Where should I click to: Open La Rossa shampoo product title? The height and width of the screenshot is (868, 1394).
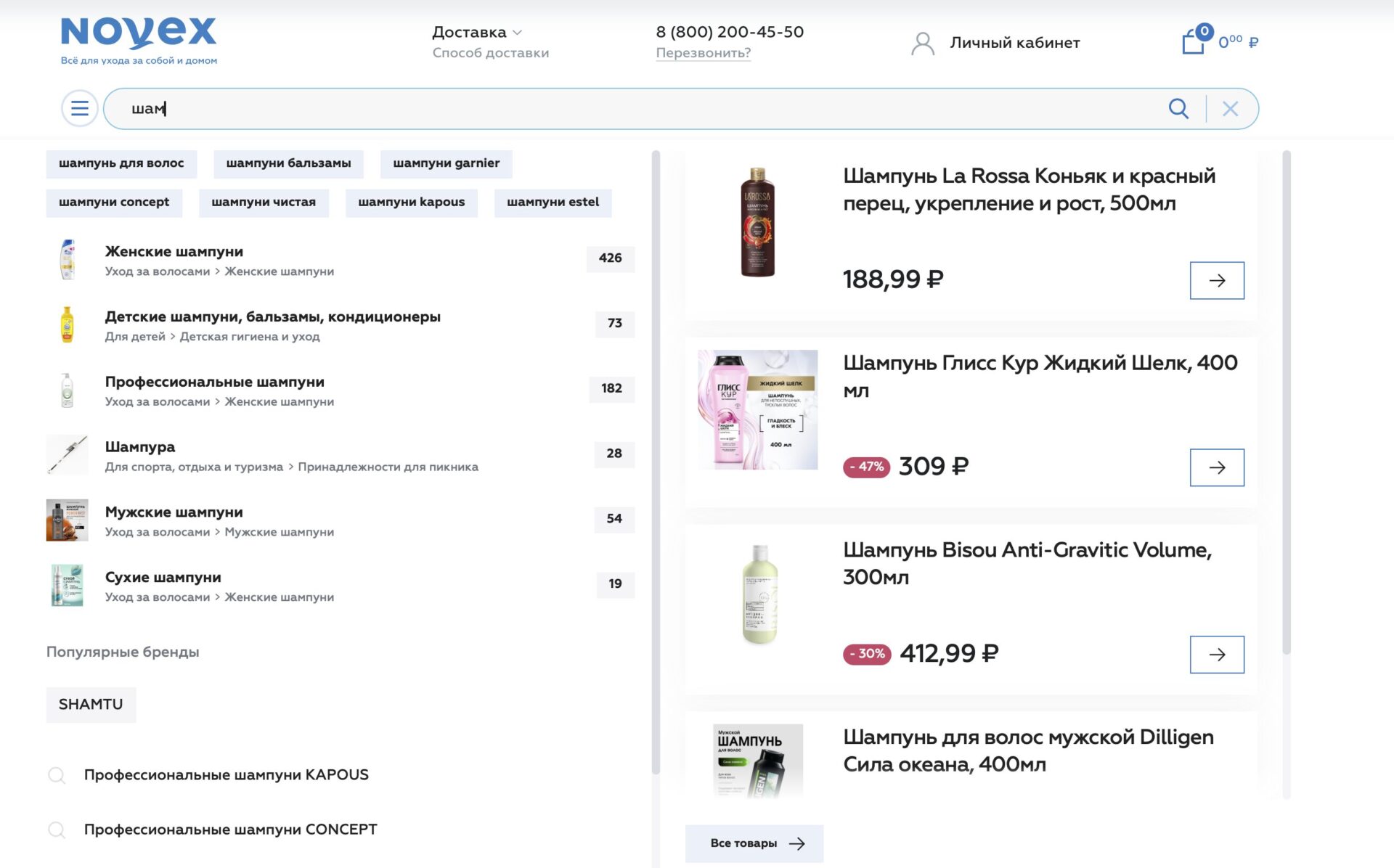tap(1029, 189)
